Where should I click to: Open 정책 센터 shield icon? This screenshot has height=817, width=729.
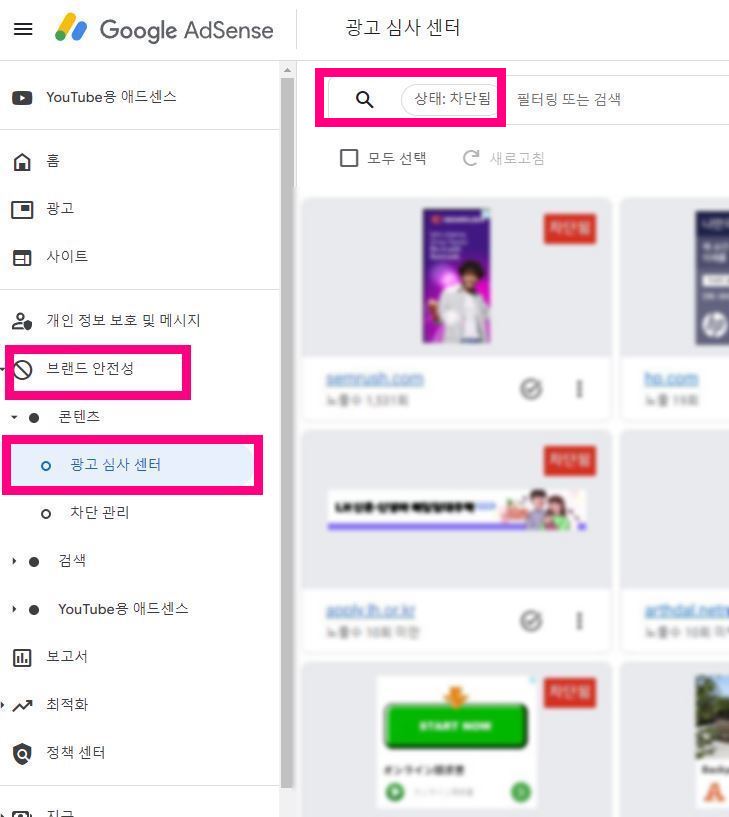click(22, 753)
